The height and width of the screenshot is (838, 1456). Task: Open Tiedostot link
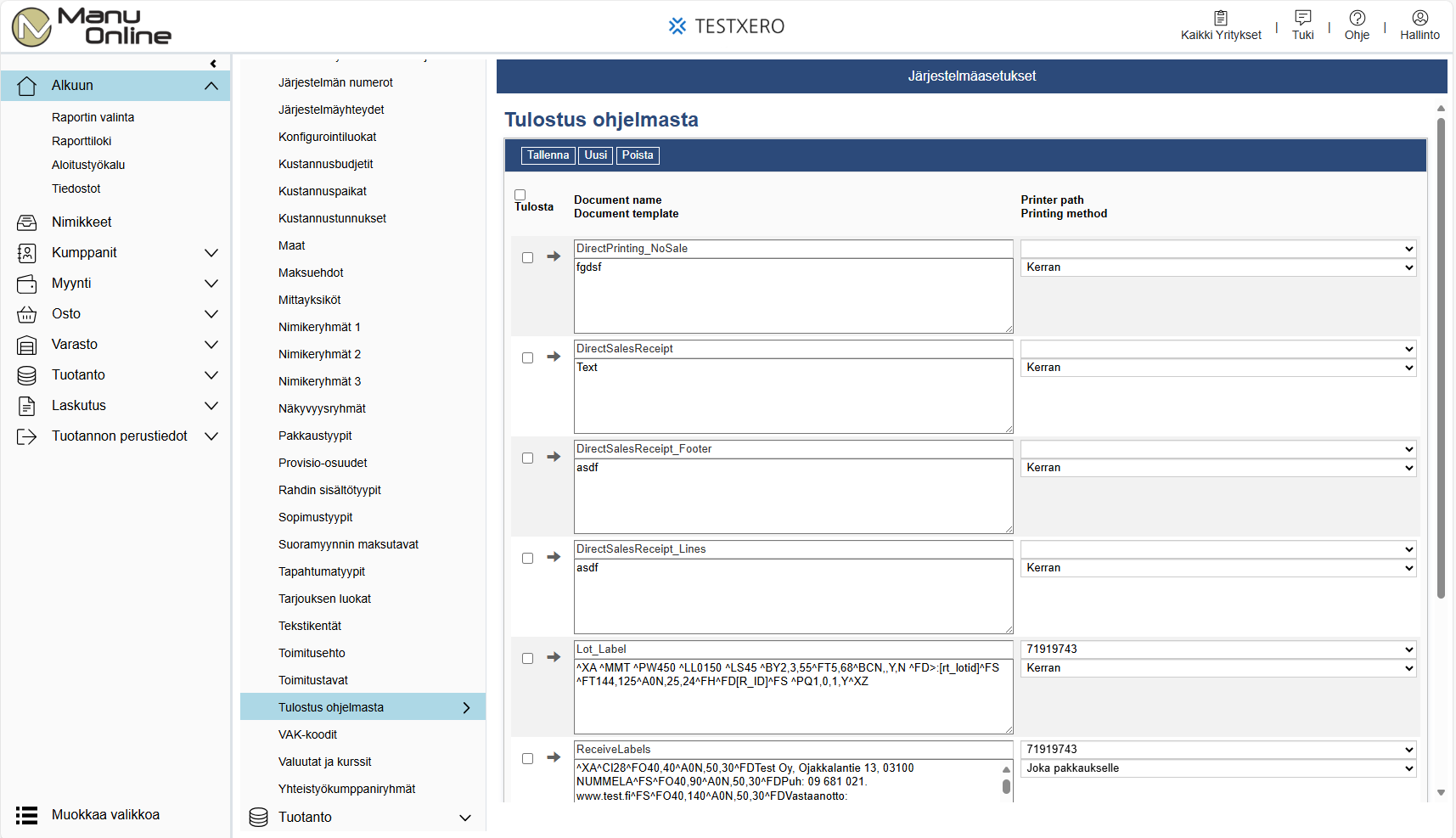(76, 188)
